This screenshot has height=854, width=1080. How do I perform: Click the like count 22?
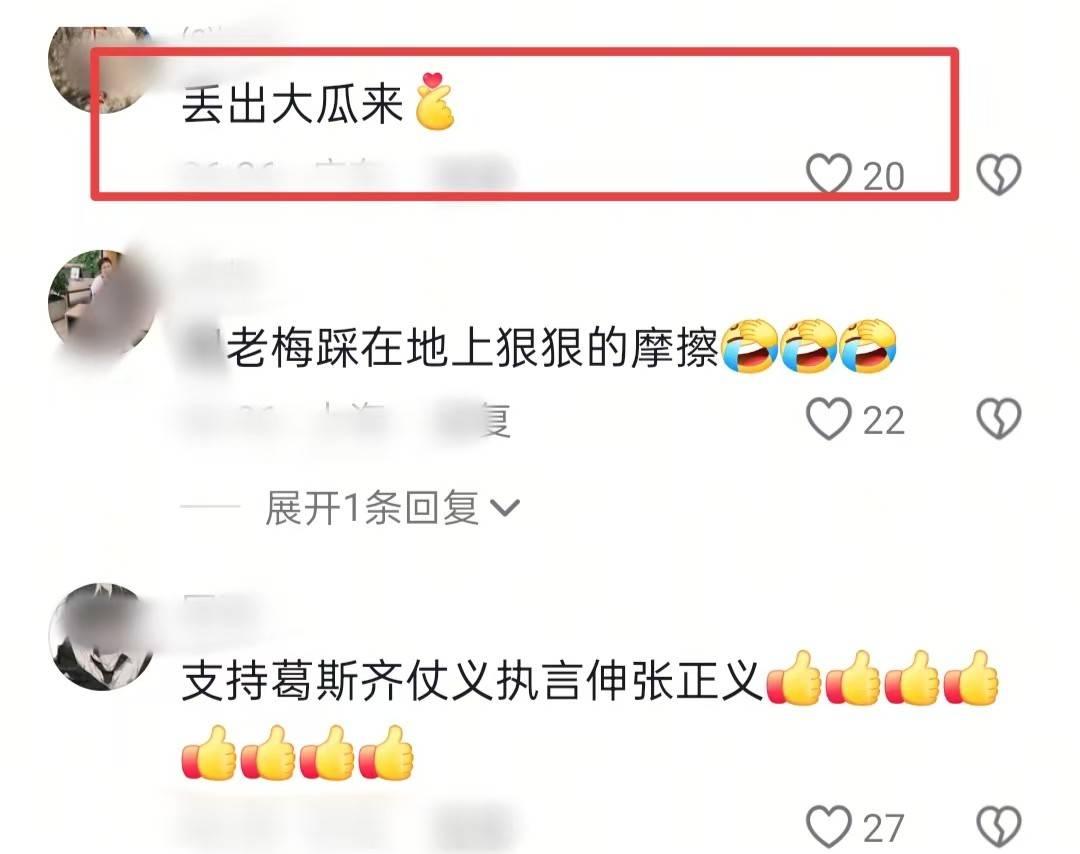click(883, 421)
